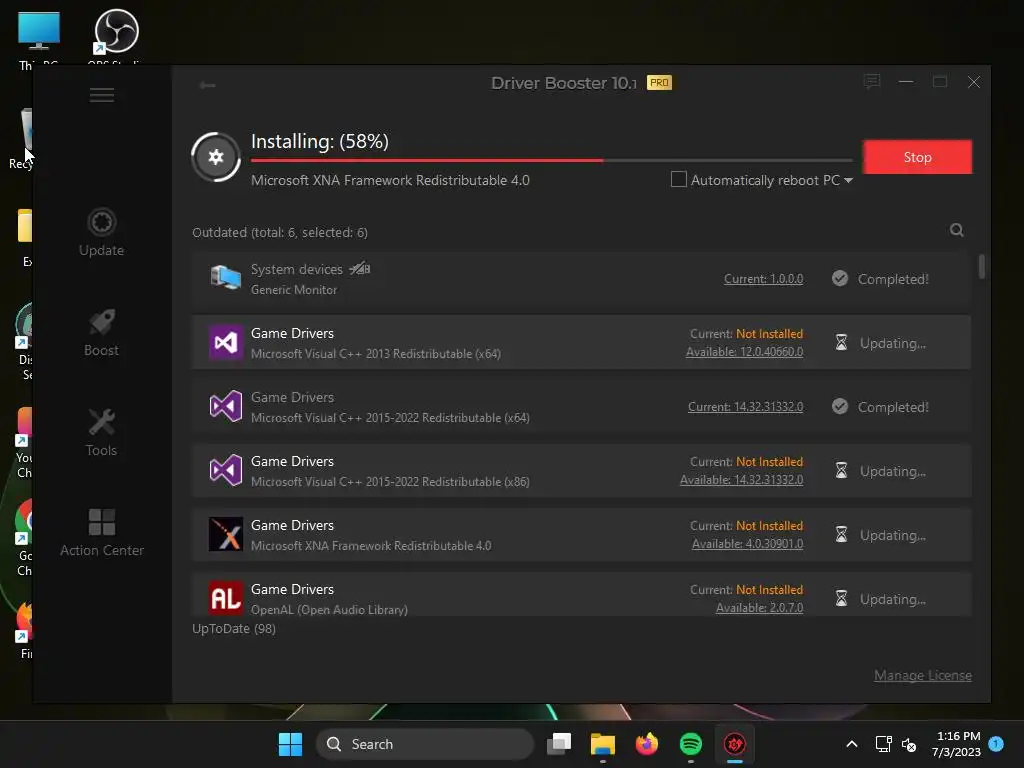1024x768 pixels.
Task: Open Firefox from taskbar
Action: click(x=647, y=744)
